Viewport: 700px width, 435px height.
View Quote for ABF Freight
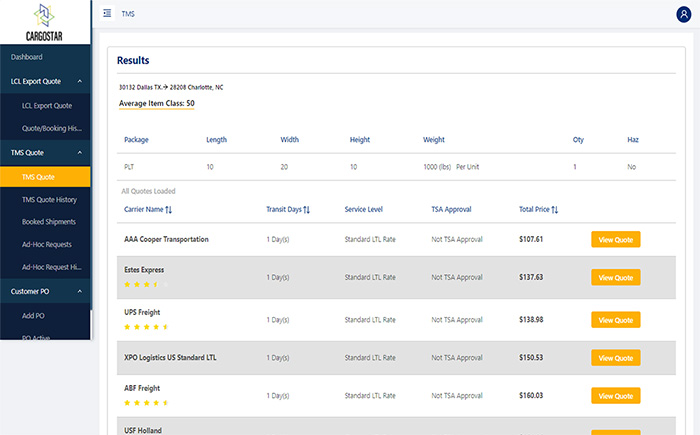coord(616,396)
